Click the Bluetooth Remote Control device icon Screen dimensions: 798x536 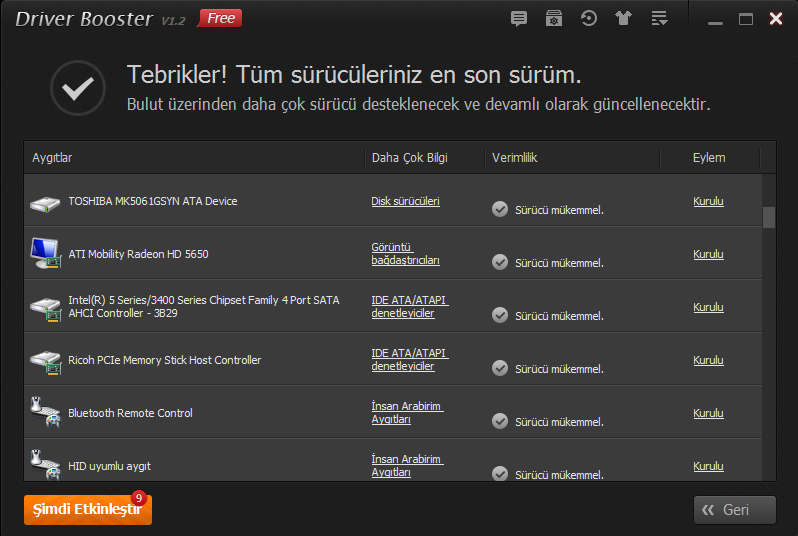coord(45,412)
